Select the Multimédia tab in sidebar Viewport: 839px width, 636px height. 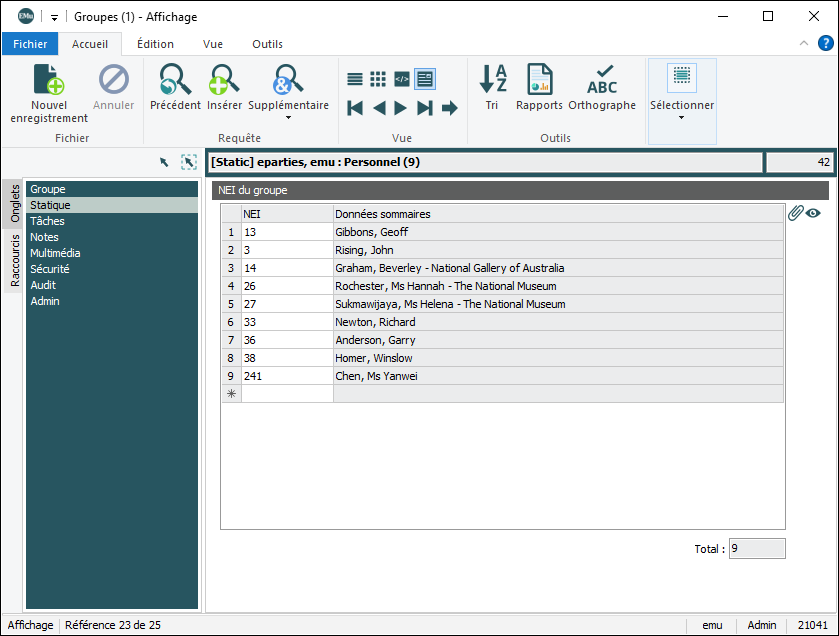(55, 253)
